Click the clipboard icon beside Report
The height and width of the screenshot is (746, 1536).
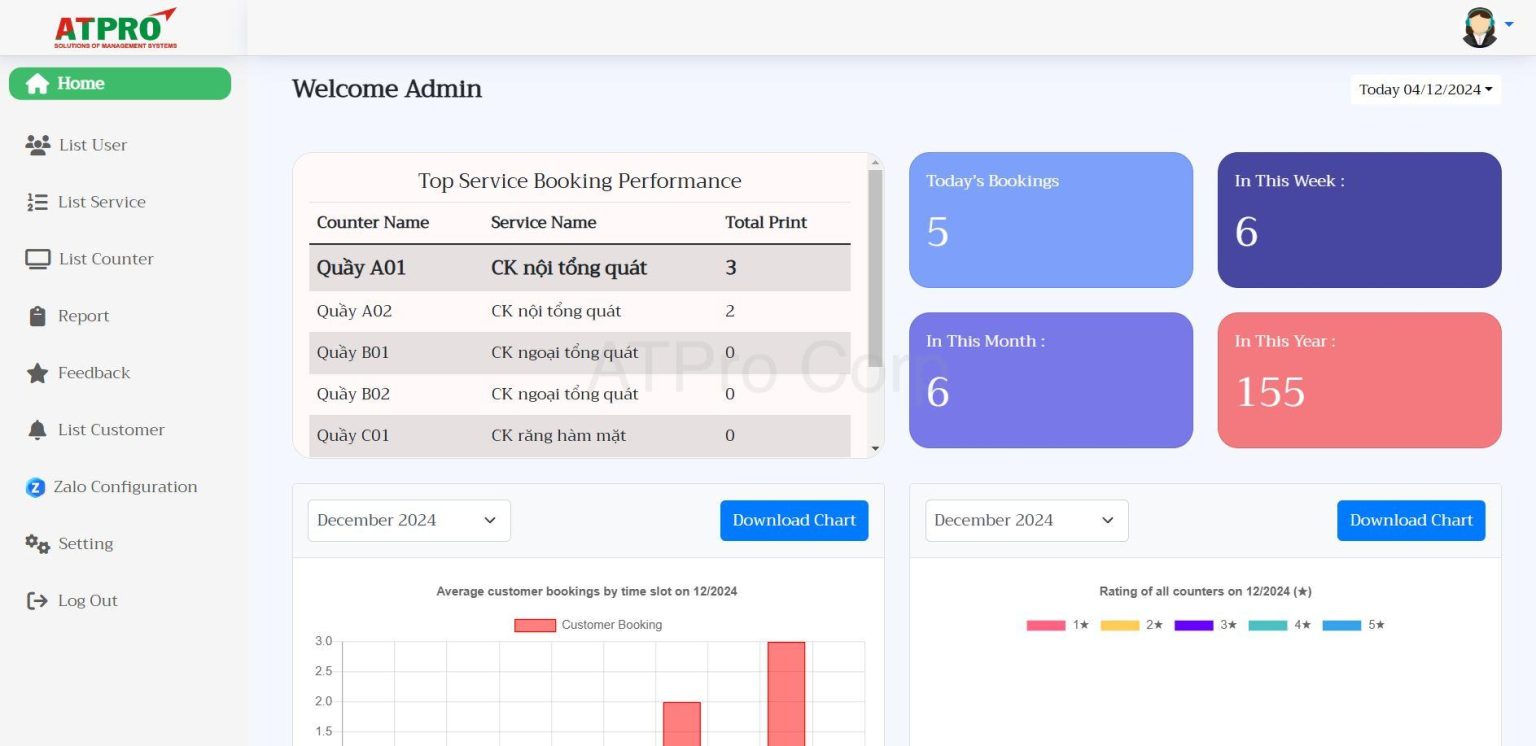click(x=38, y=316)
